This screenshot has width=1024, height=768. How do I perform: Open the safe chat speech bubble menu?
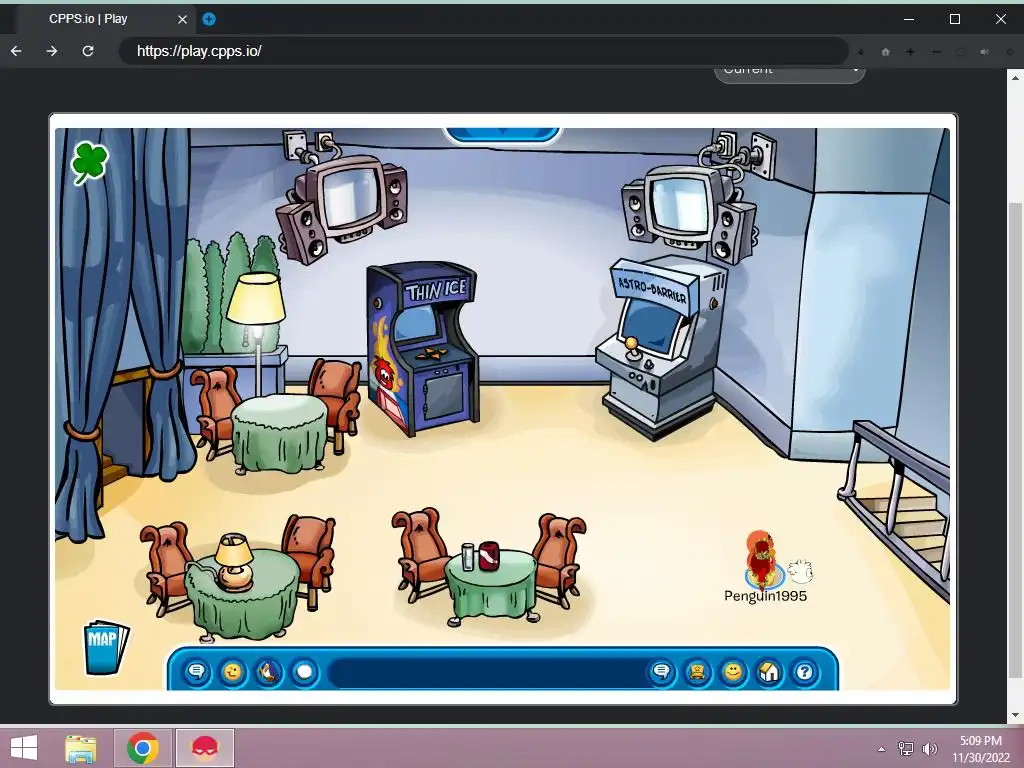click(x=197, y=672)
